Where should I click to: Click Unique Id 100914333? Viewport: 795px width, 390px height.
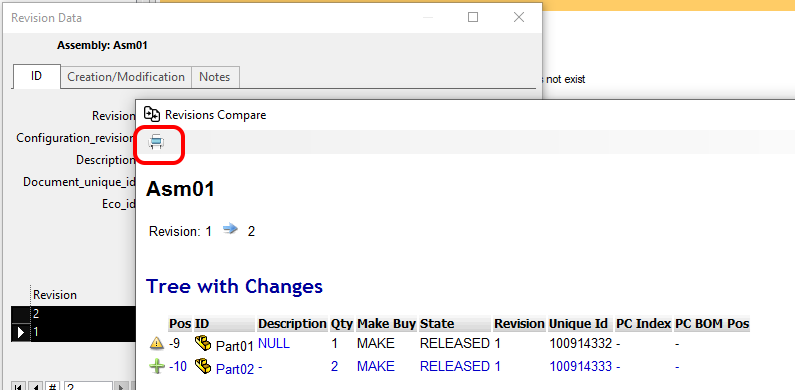(581, 366)
